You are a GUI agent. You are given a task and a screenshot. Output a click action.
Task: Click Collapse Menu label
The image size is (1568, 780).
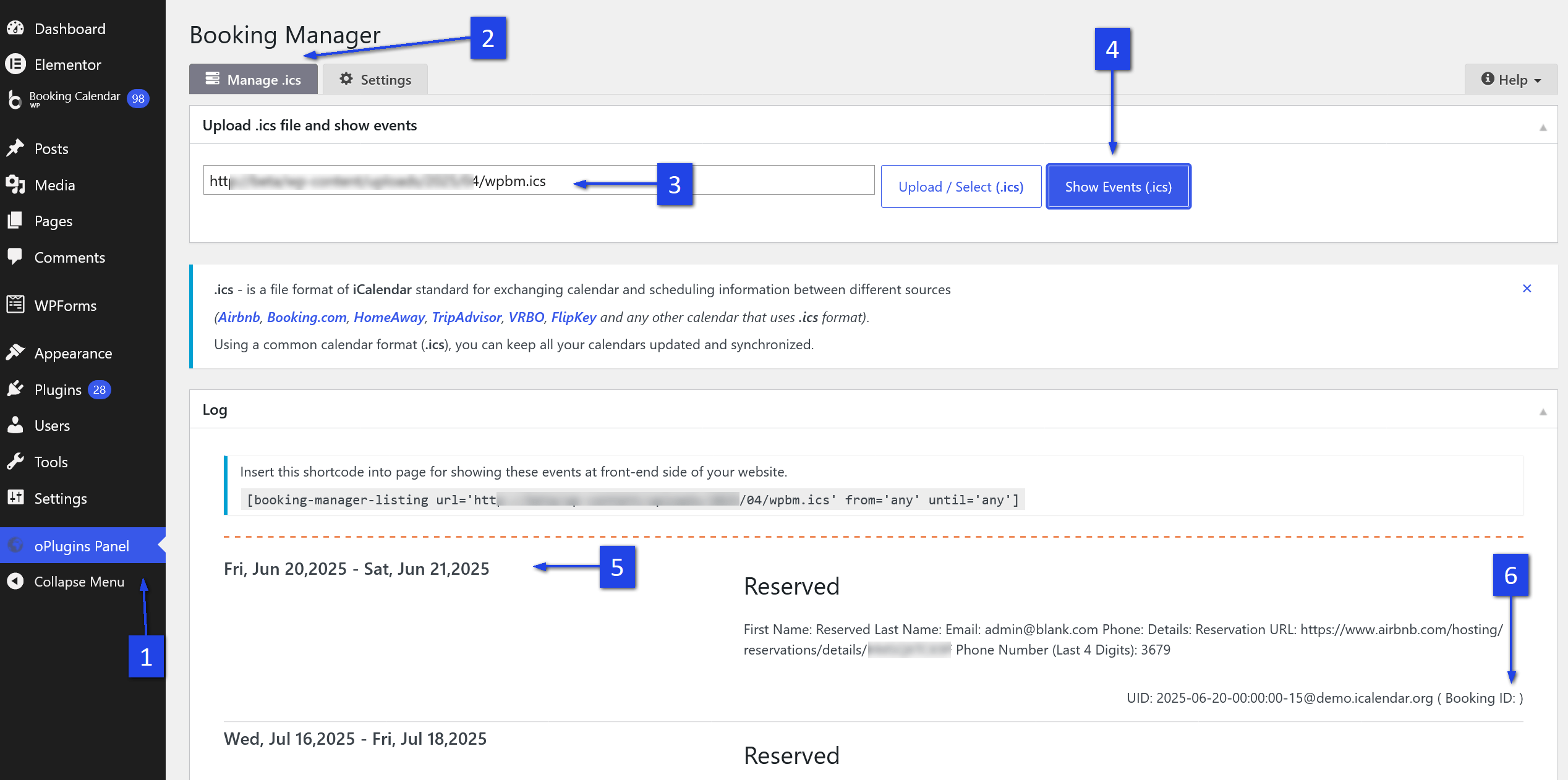[79, 582]
